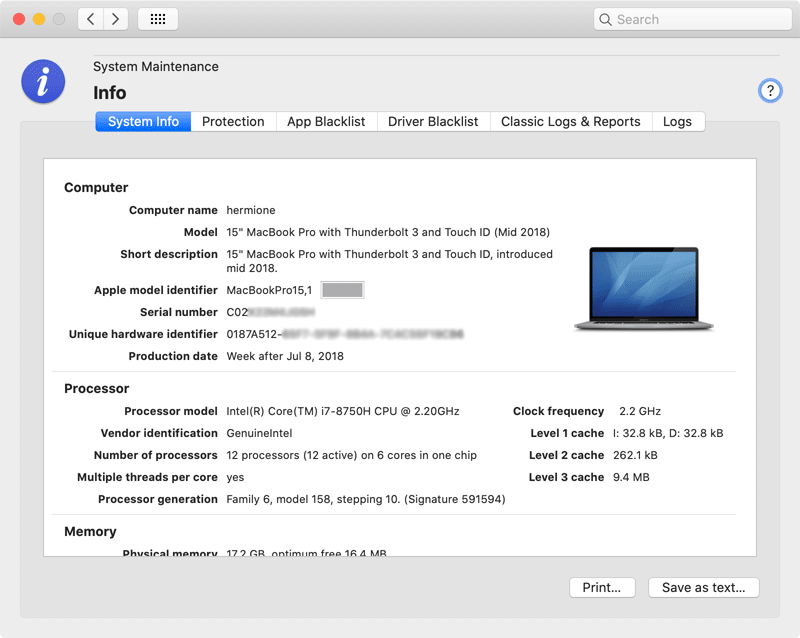Select the computer name 'hermione'
The width and height of the screenshot is (800, 638).
(251, 210)
